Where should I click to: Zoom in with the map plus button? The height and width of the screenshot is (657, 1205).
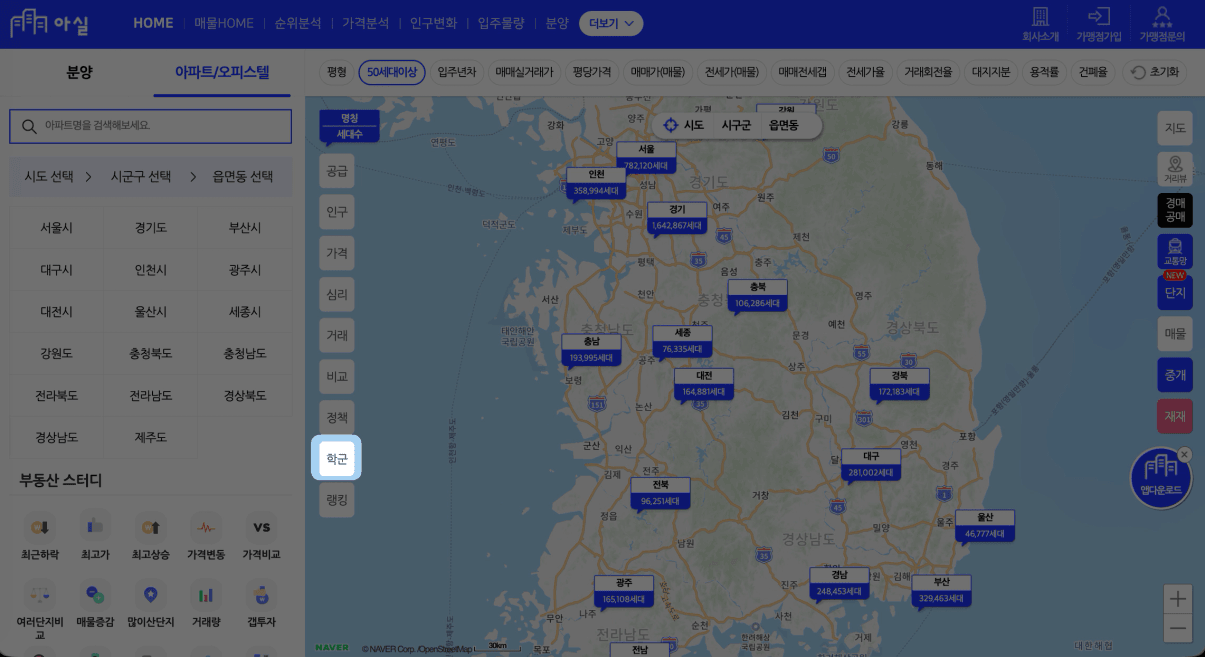point(1178,599)
